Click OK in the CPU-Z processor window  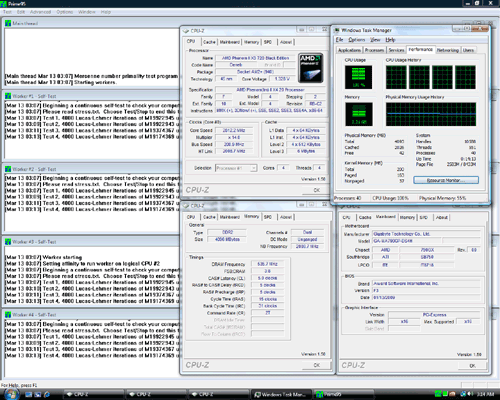click(x=316, y=190)
